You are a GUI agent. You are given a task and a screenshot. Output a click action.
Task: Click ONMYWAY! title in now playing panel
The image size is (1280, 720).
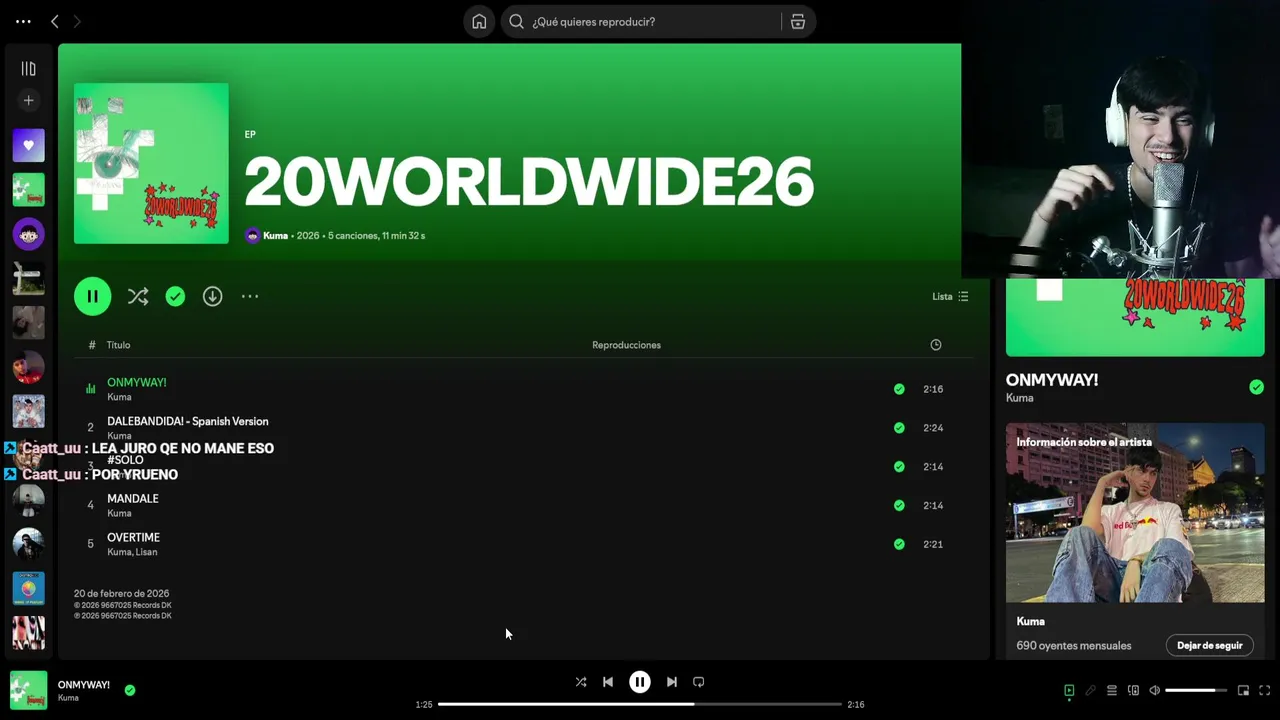point(1052,380)
